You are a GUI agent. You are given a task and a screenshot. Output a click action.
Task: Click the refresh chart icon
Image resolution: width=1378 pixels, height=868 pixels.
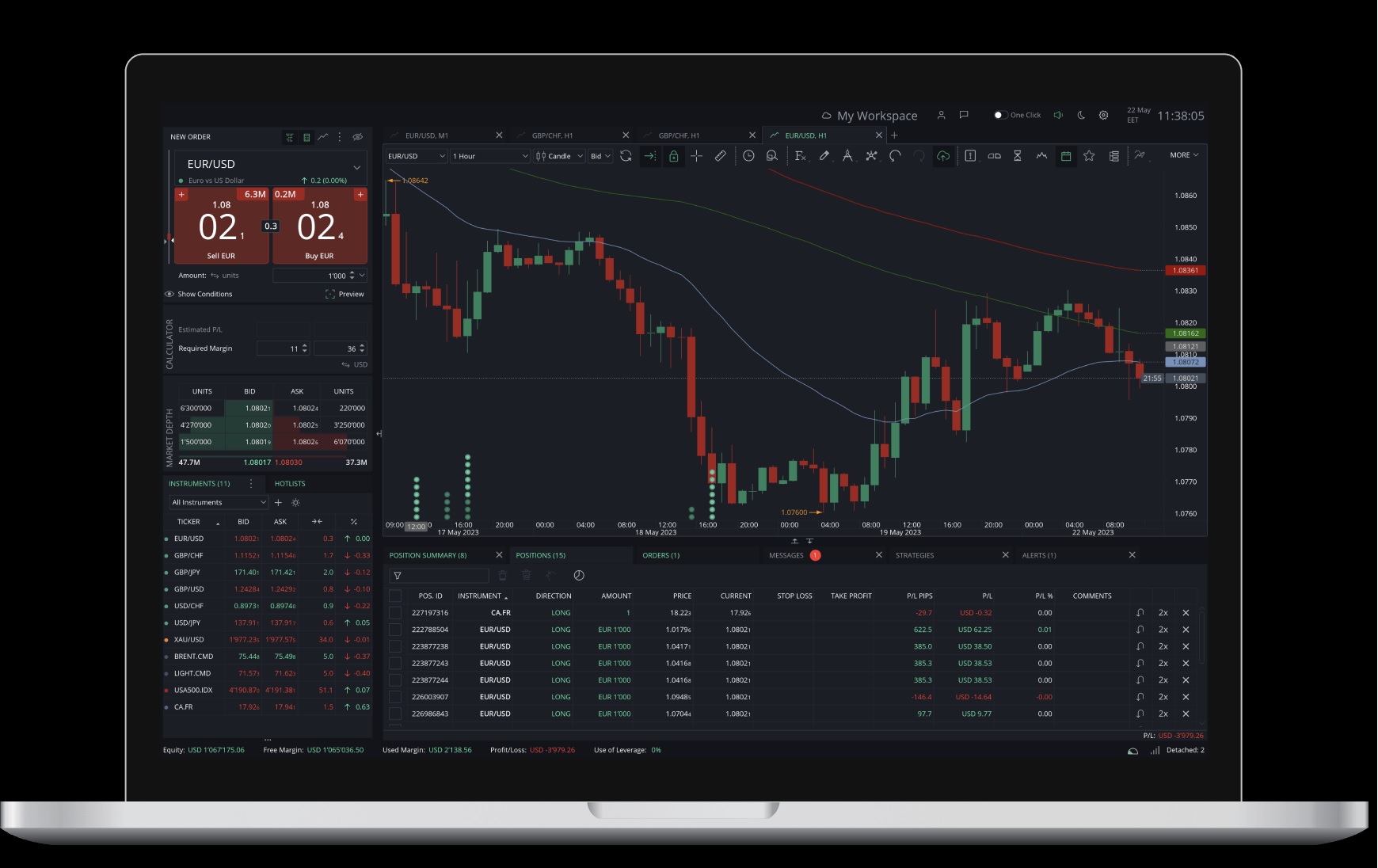click(x=626, y=156)
